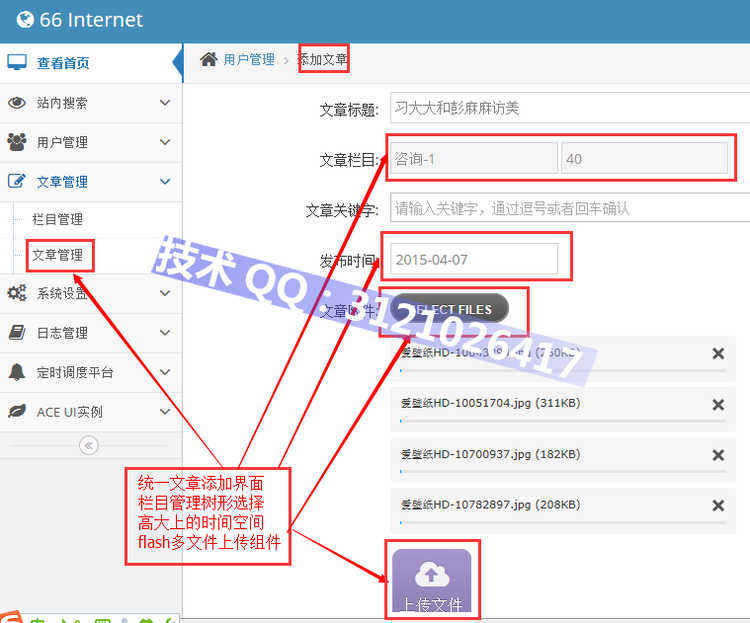Image resolution: width=750 pixels, height=623 pixels.
Task: Click the 66 Internet brand title
Action: click(x=91, y=20)
